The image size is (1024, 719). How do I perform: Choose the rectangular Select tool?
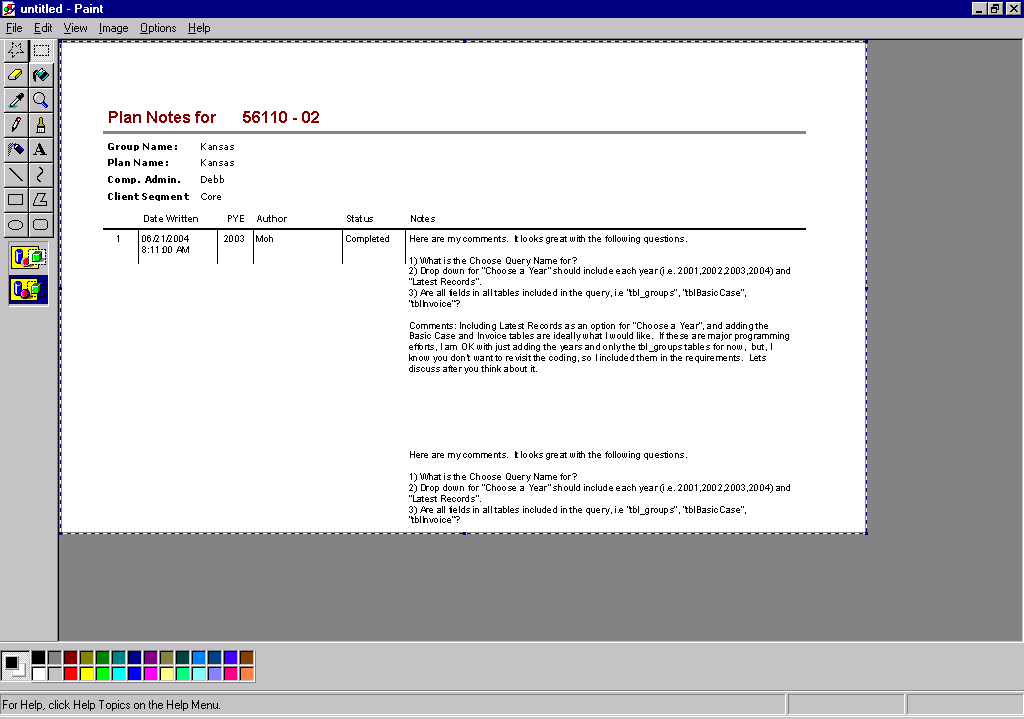point(40,50)
